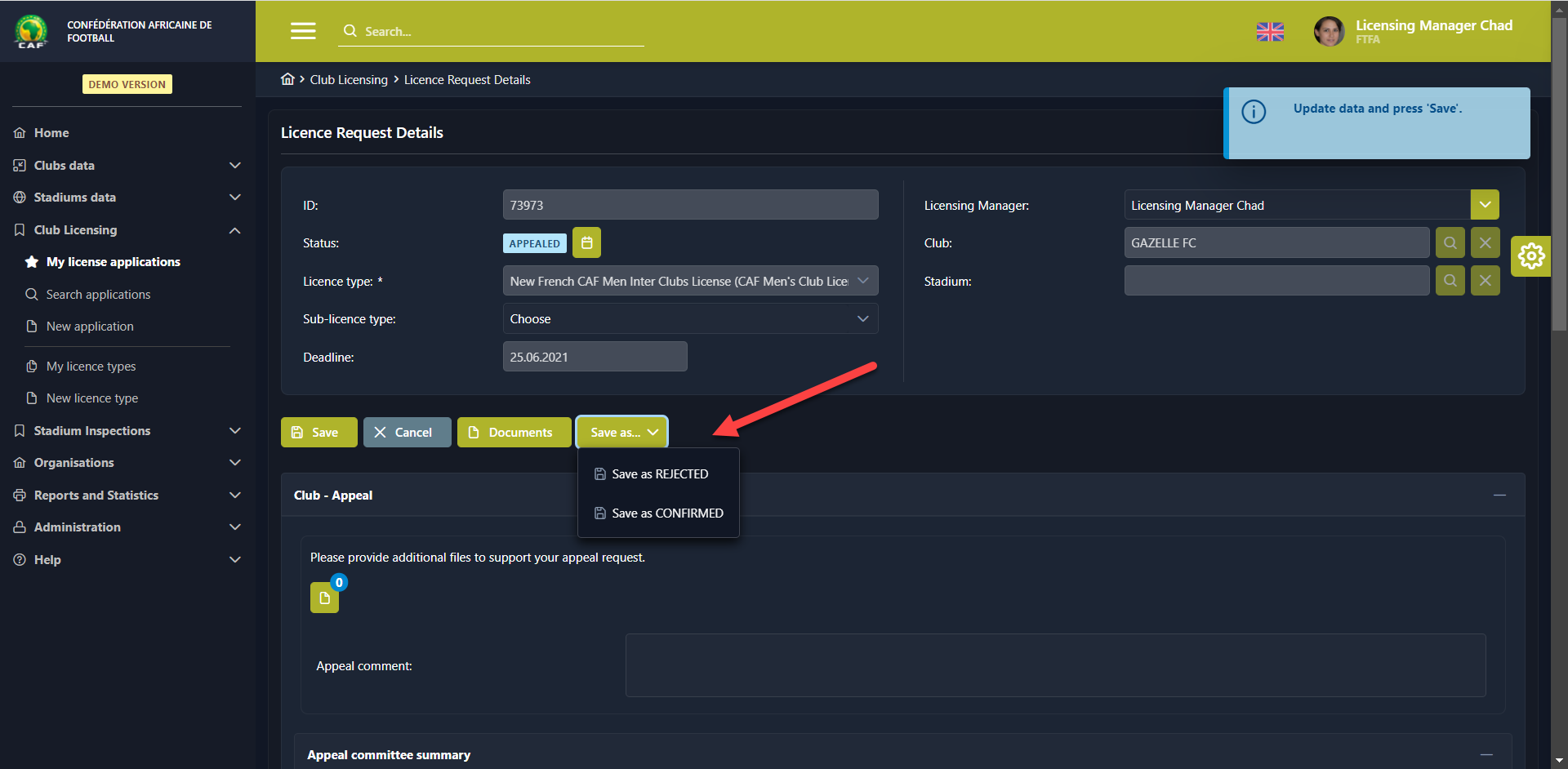Select Save as REJECTED option
Screen dimensions: 1568x769
[x=659, y=474]
